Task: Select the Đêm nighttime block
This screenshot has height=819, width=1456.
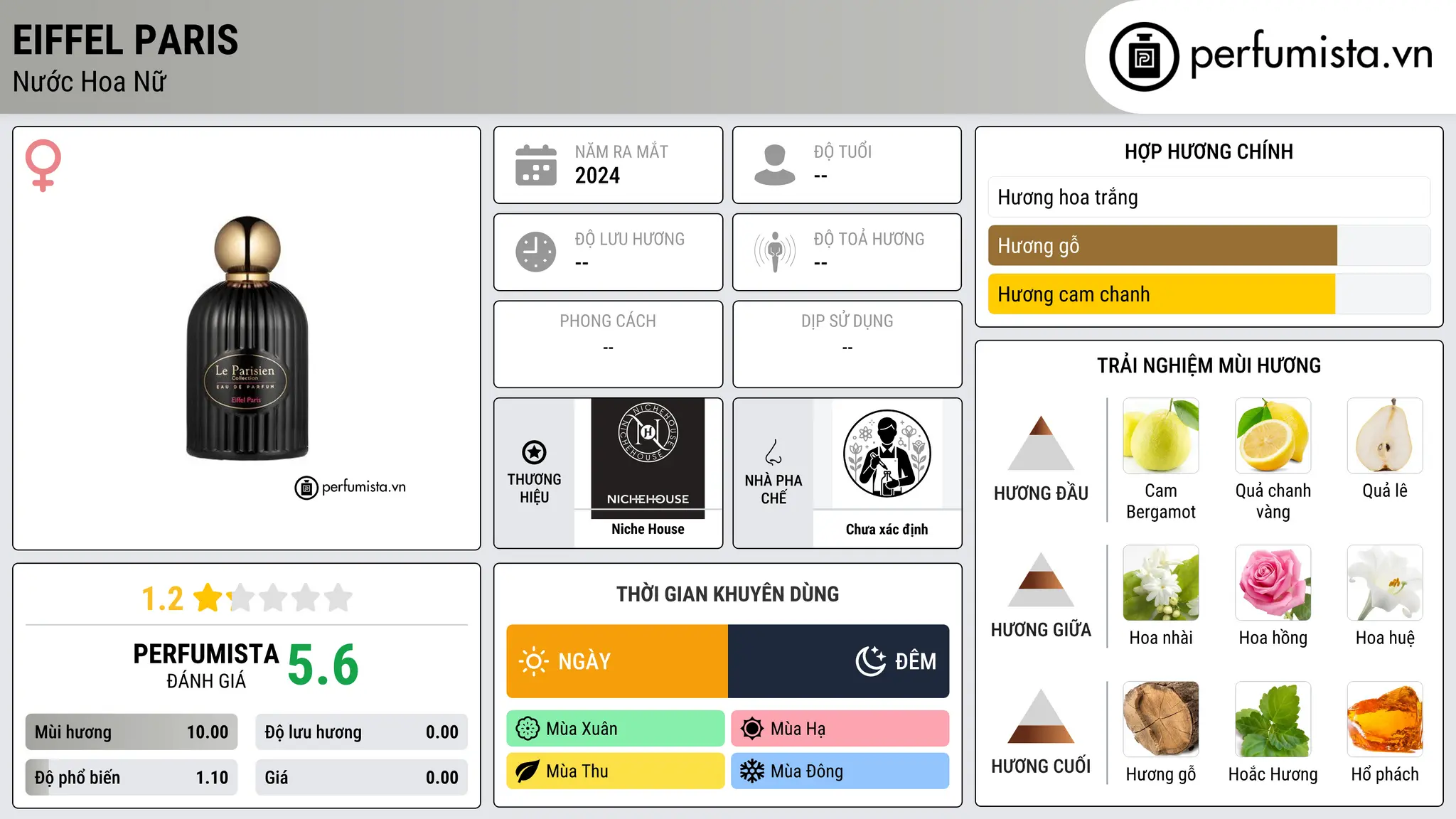Action: point(839,661)
